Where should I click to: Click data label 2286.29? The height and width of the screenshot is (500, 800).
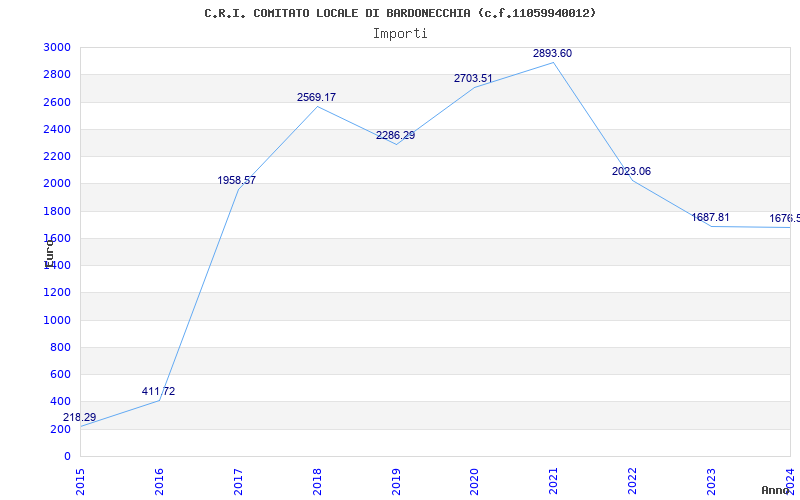pyautogui.click(x=395, y=136)
